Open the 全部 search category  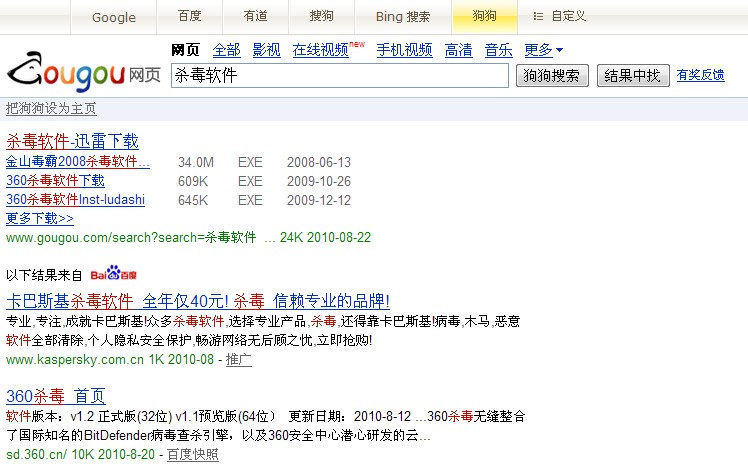(227, 50)
